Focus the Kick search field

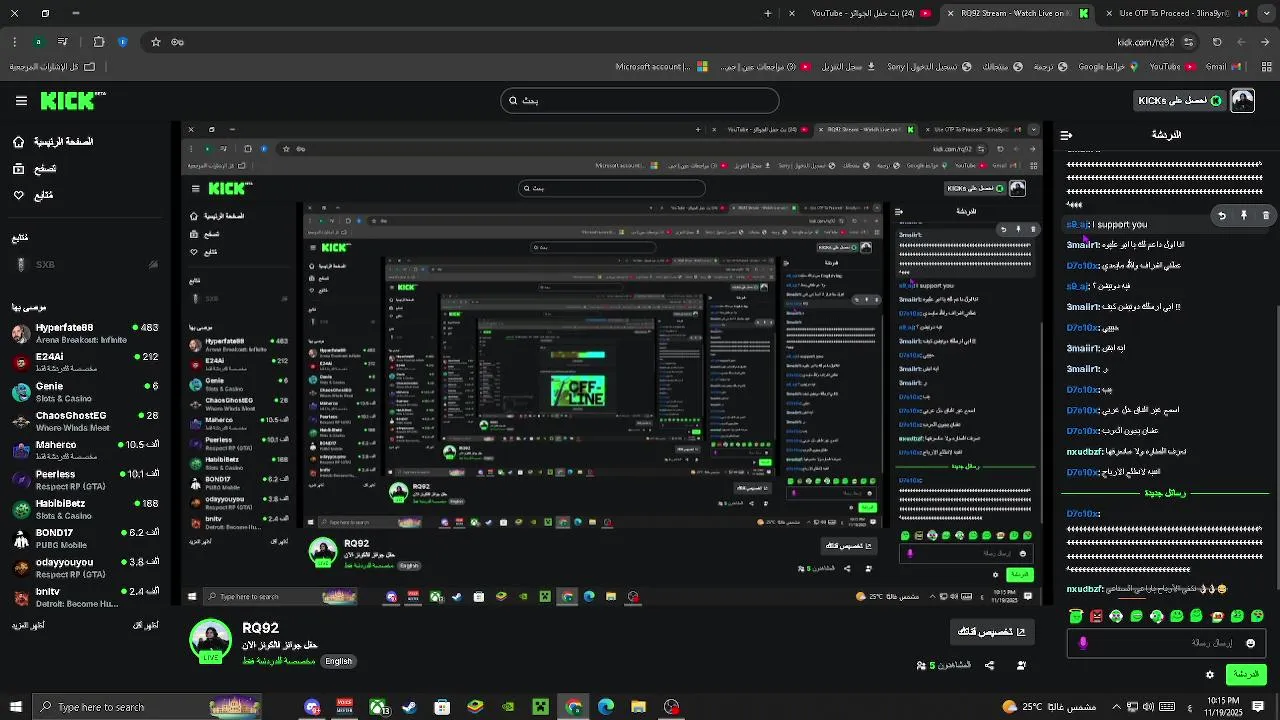639,100
